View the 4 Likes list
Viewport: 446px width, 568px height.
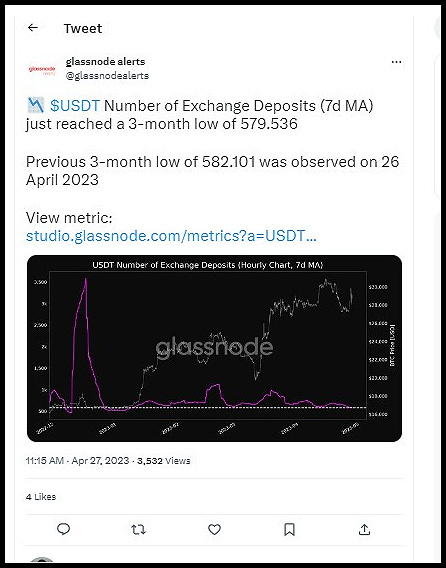pos(41,497)
